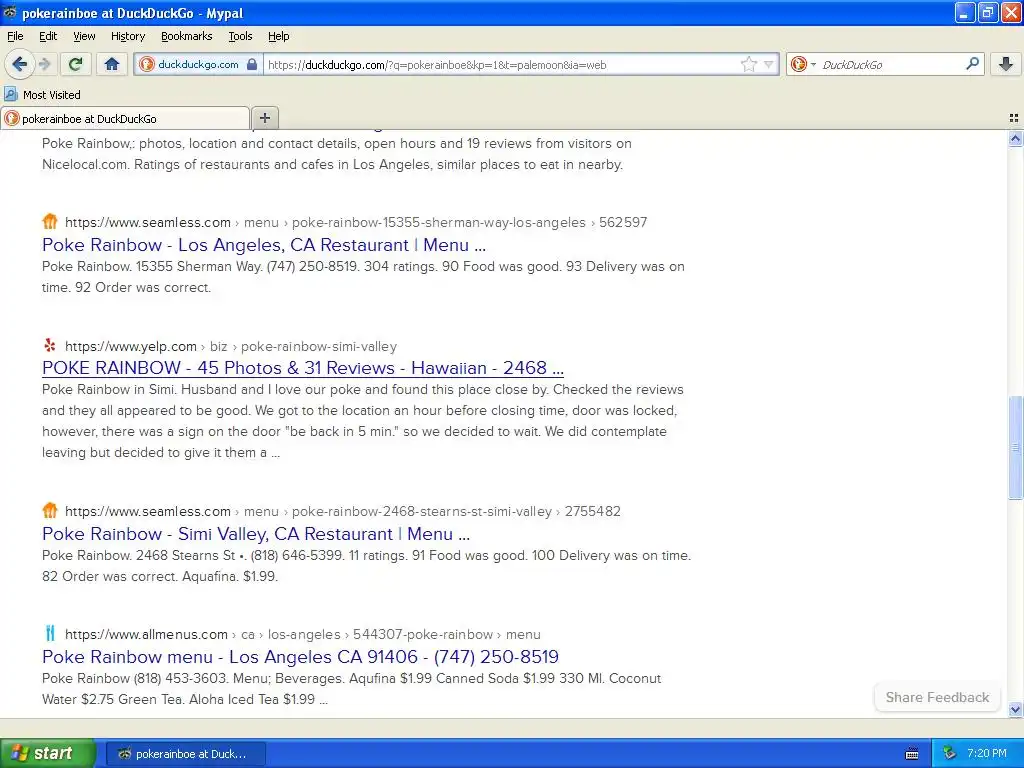Open the History menu
Screen dimensions: 1024x768
click(x=127, y=36)
